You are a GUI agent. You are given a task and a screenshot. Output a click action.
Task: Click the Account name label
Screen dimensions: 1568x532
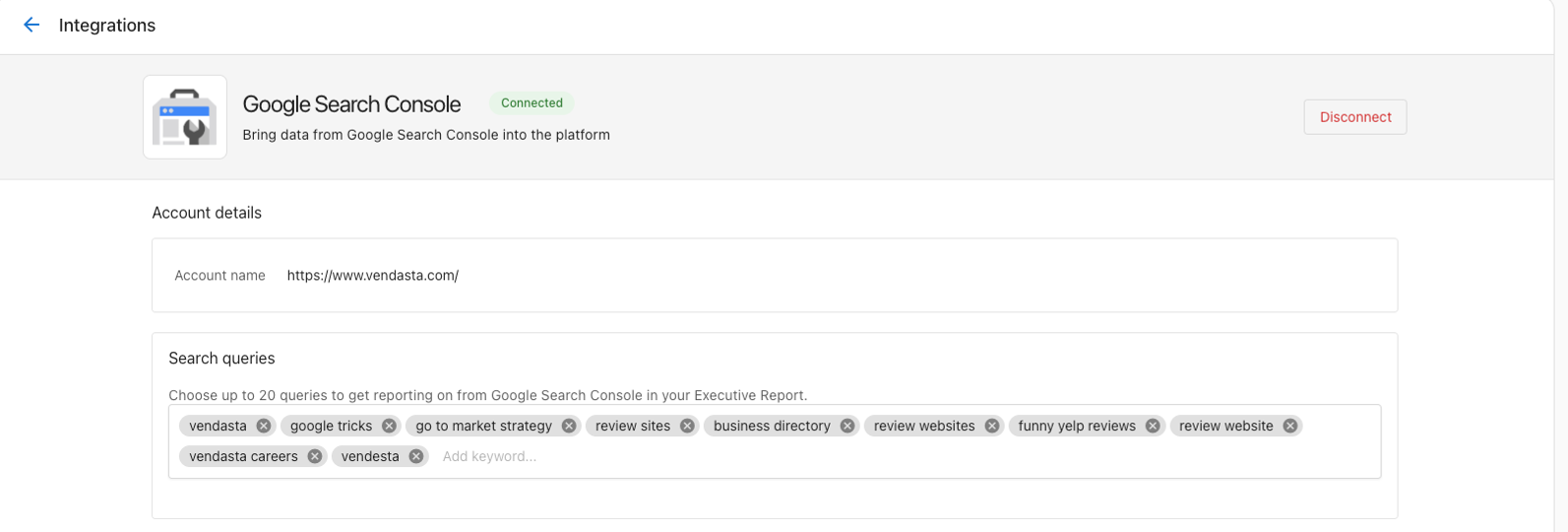(220, 276)
